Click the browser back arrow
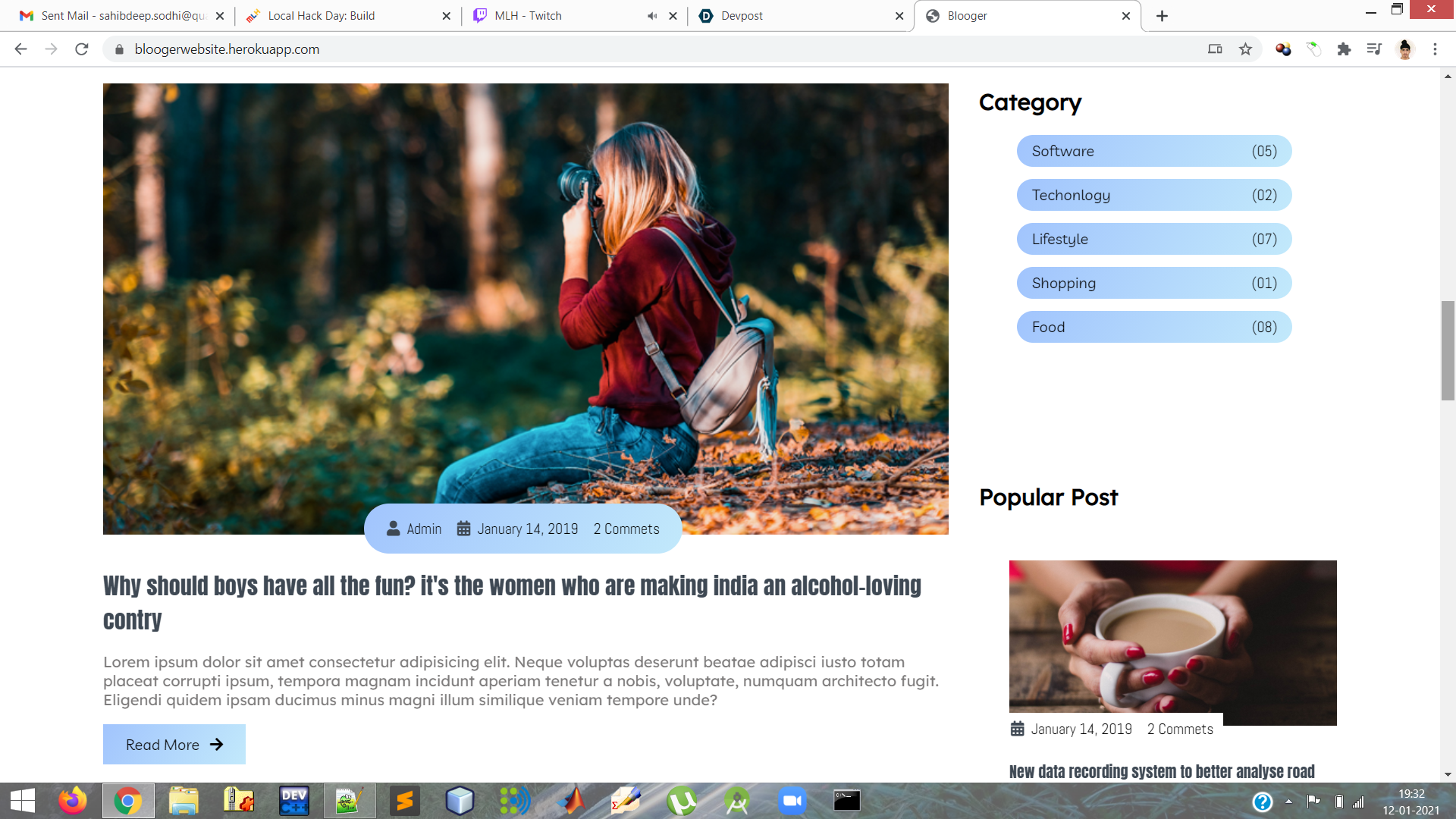 (x=20, y=49)
